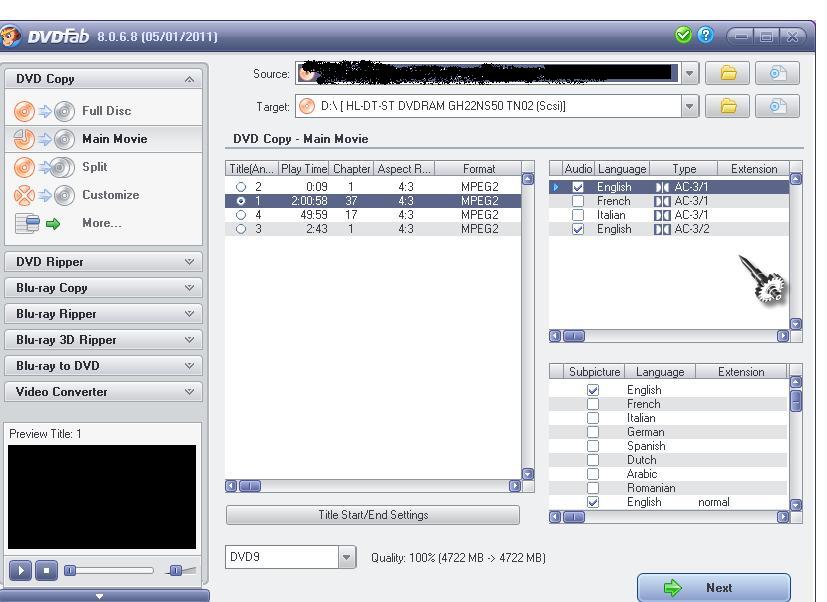
Task: Click the subpicture list vertical scrollbar
Action: [796, 400]
